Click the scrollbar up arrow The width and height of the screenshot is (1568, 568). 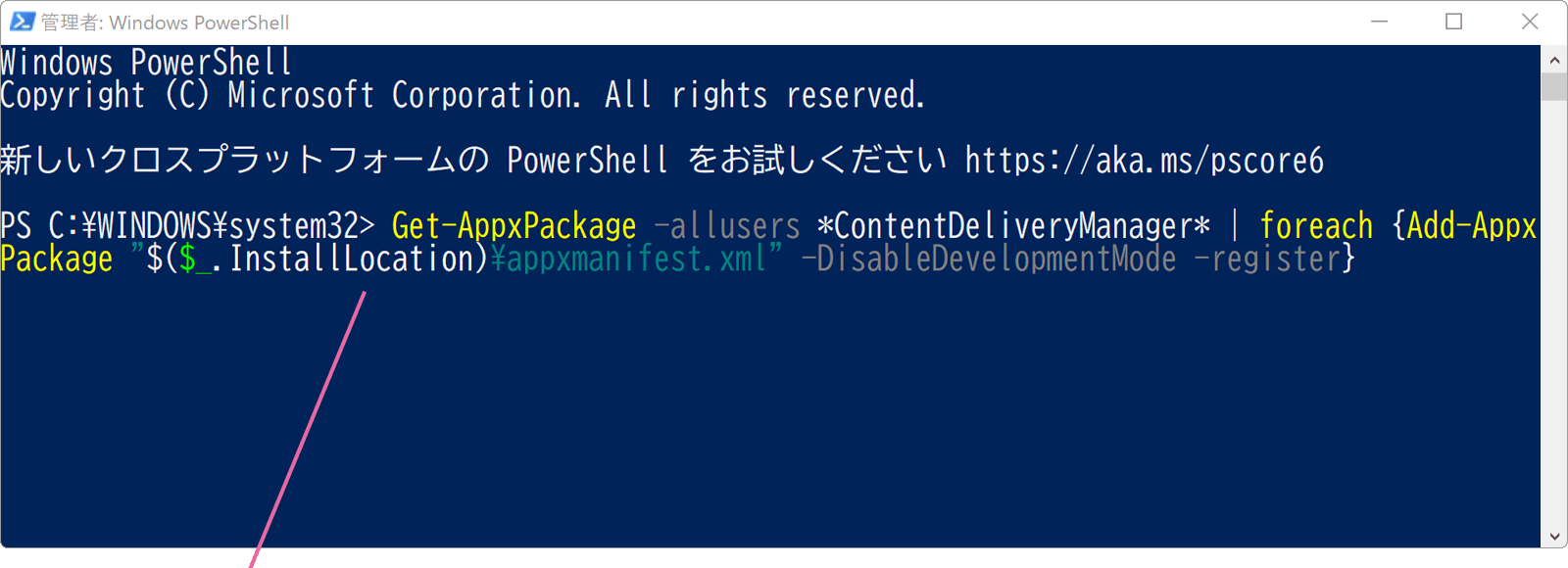click(1554, 60)
